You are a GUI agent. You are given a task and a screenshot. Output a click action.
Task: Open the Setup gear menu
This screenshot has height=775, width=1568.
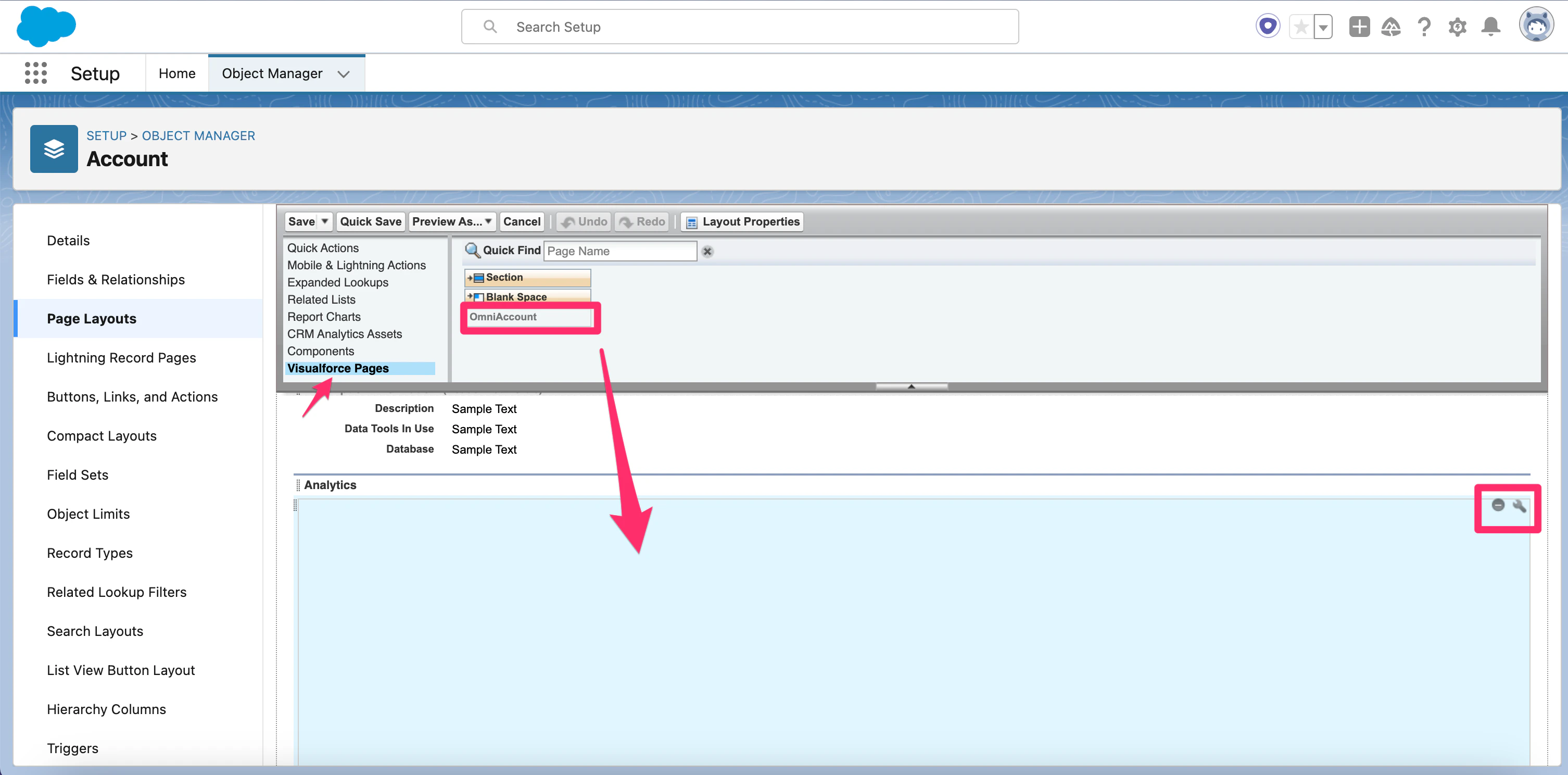(1457, 27)
